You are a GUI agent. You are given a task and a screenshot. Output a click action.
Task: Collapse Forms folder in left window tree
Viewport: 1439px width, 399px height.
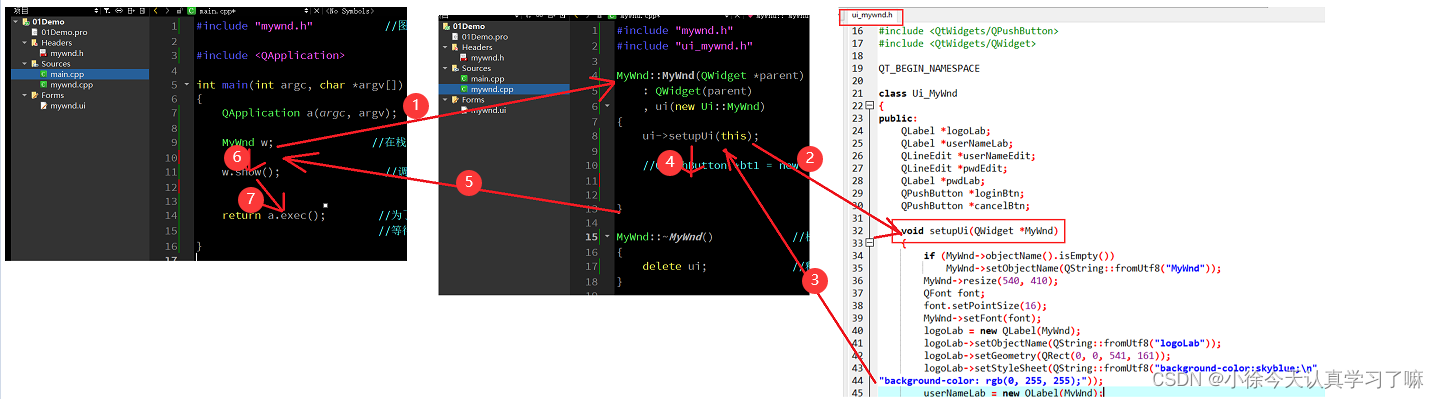(24, 95)
